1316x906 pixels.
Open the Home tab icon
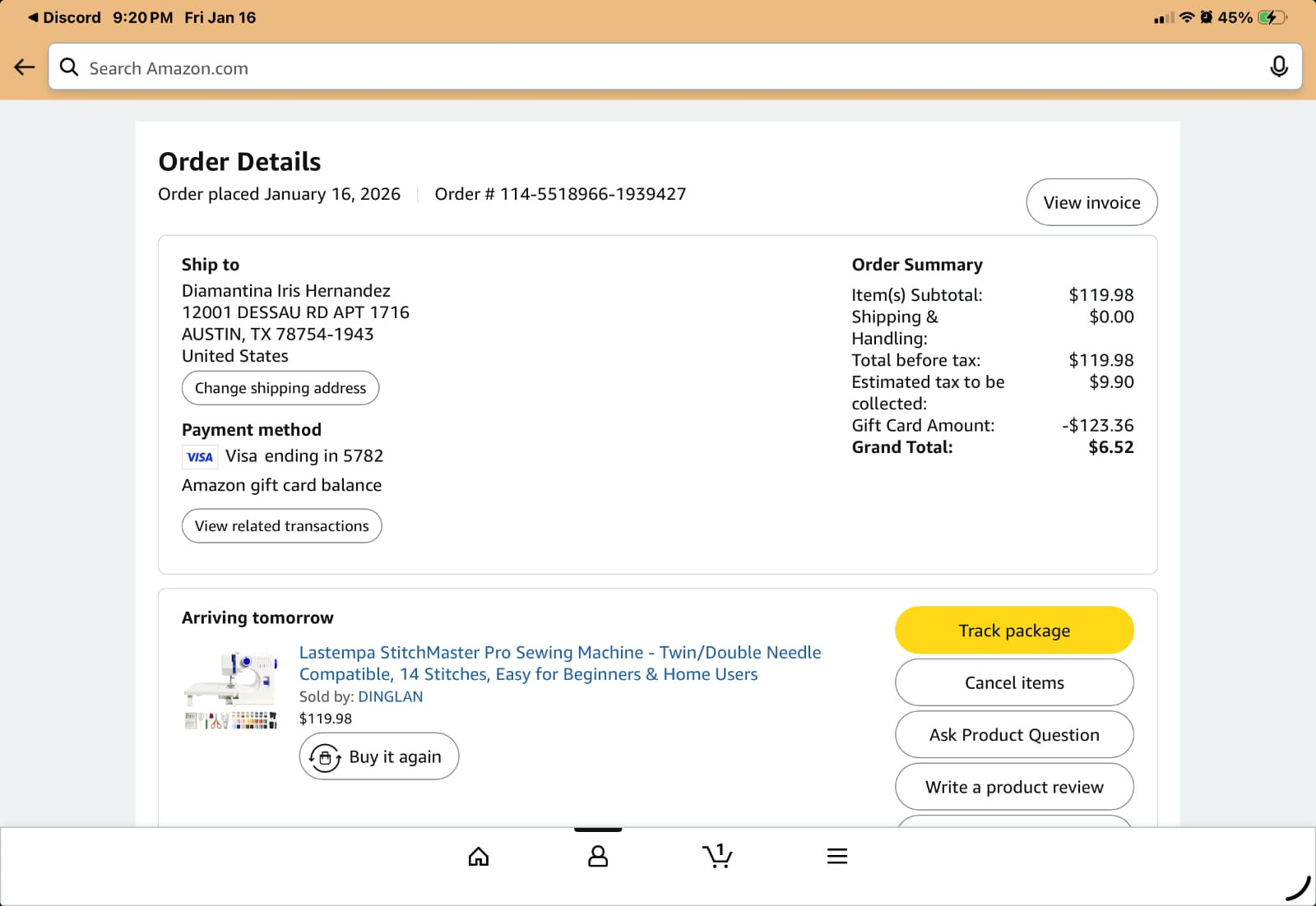pyautogui.click(x=479, y=857)
